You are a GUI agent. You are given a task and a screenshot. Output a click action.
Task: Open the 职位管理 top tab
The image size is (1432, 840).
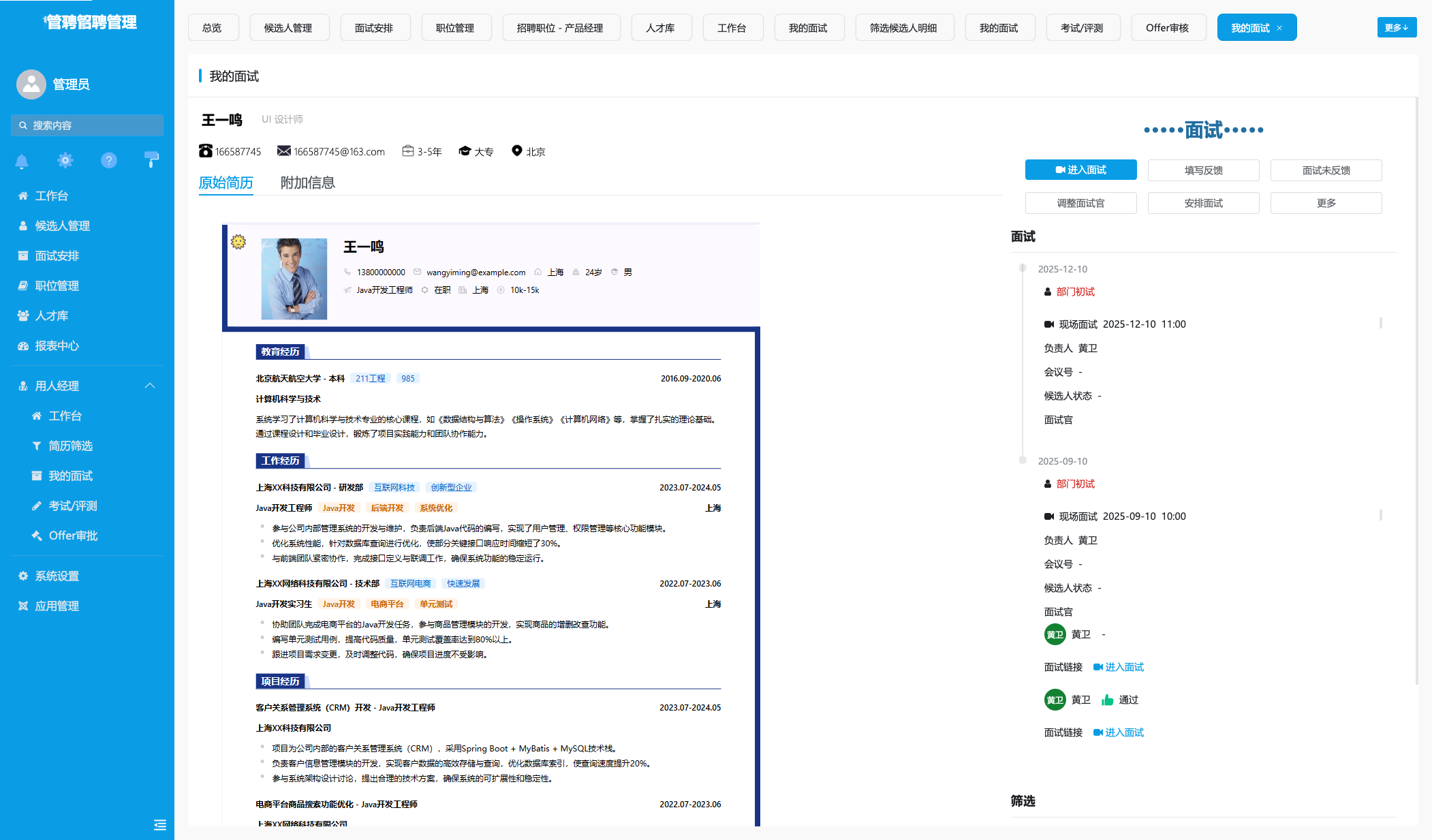pos(455,28)
